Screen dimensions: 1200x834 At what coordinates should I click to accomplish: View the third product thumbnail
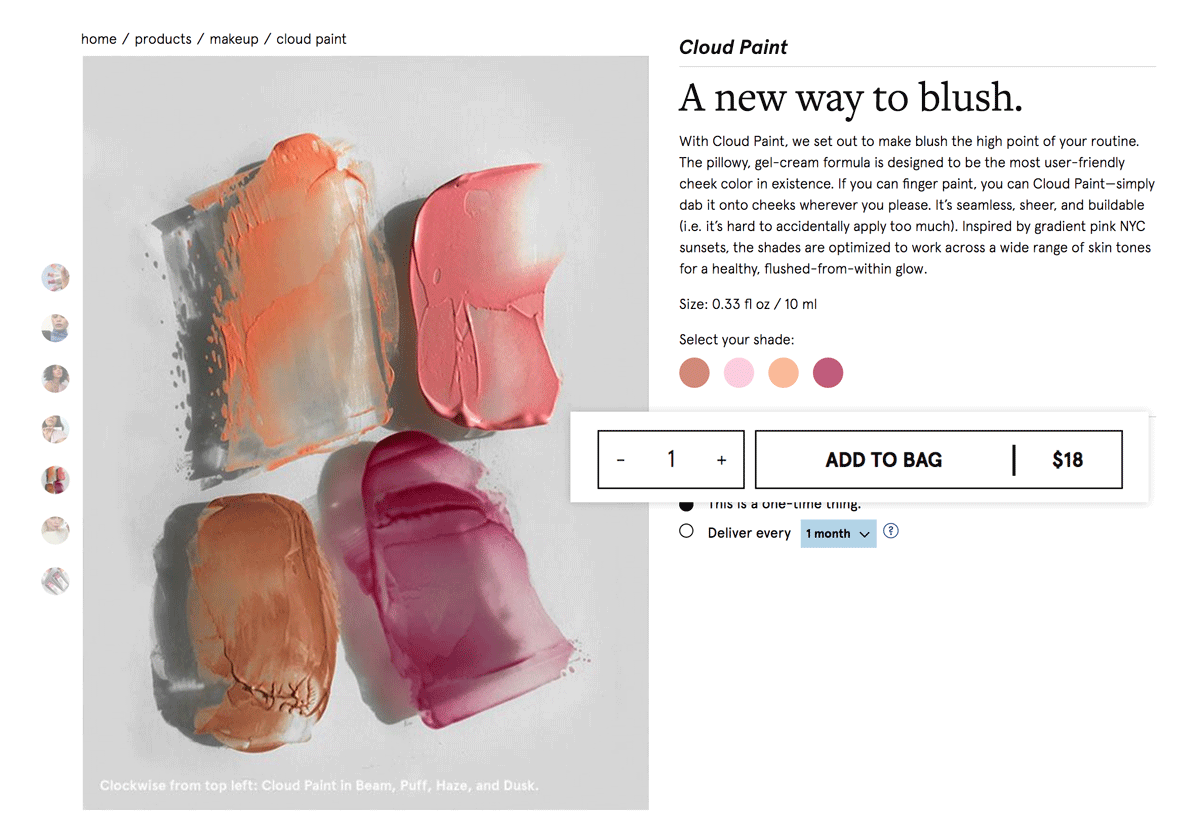55,378
